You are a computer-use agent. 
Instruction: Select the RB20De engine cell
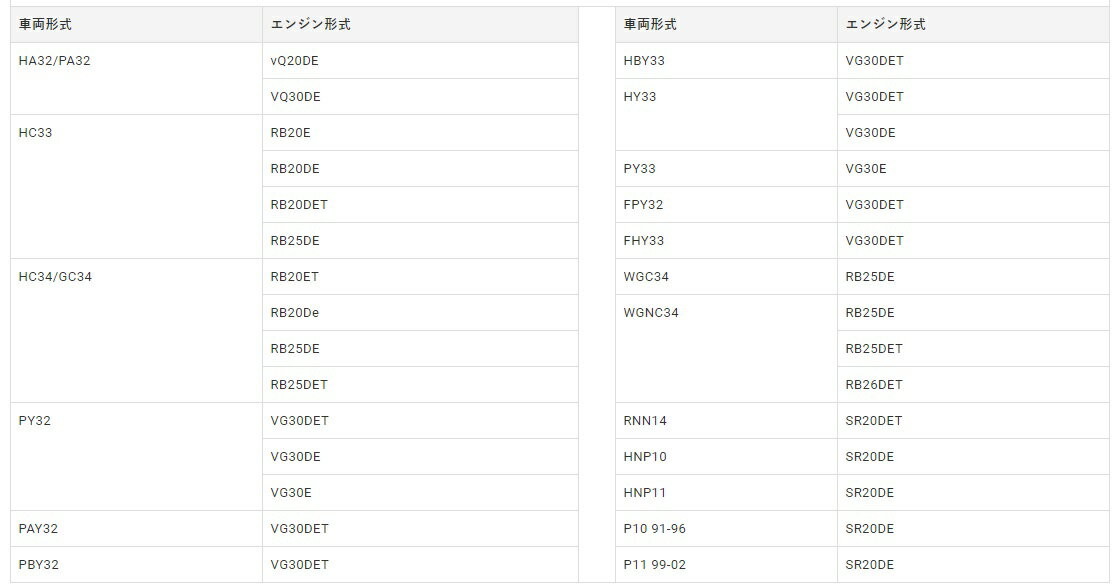click(x=295, y=313)
